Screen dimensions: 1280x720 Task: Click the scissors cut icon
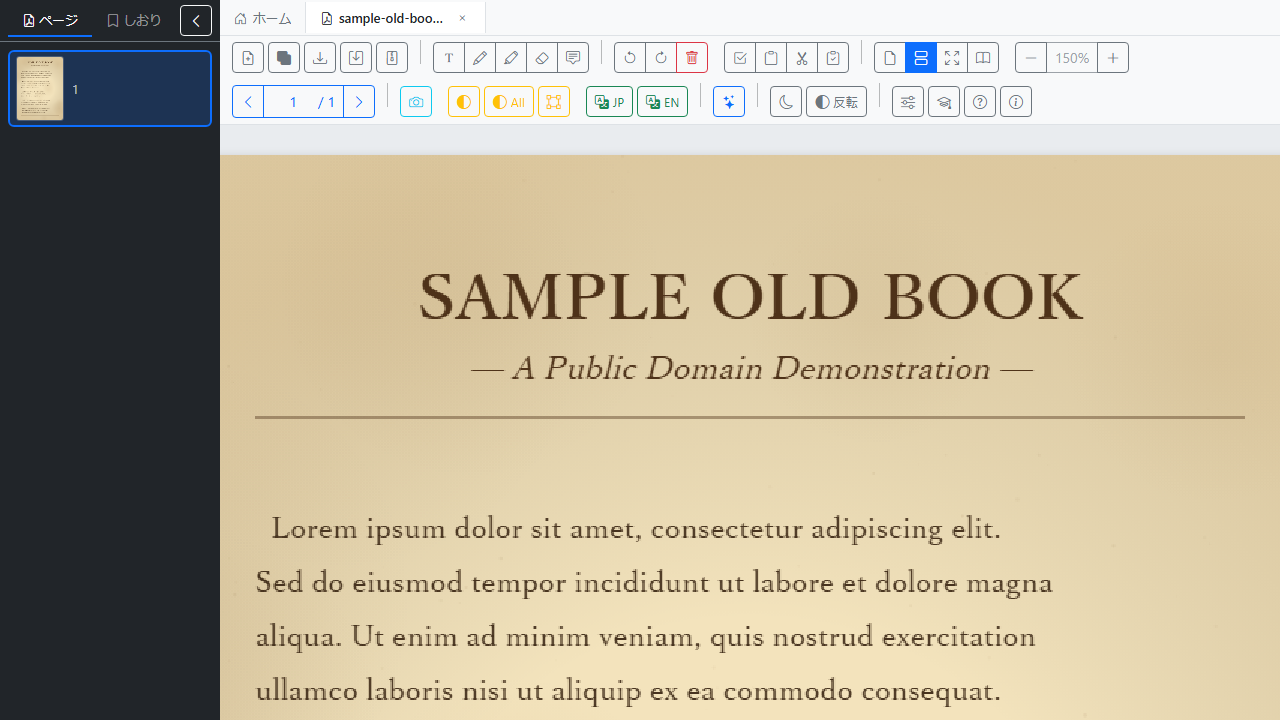[802, 58]
